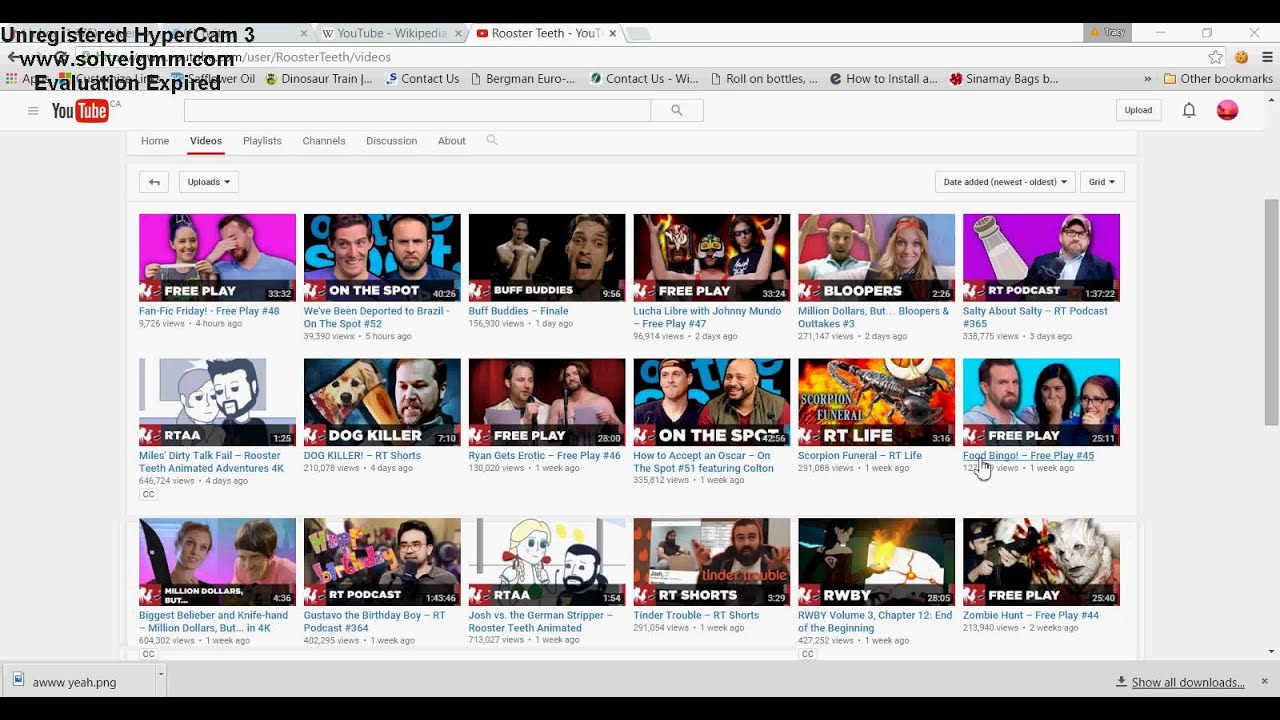1280x720 pixels.
Task: Click the back arrow button beside Uploads
Action: tap(153, 182)
